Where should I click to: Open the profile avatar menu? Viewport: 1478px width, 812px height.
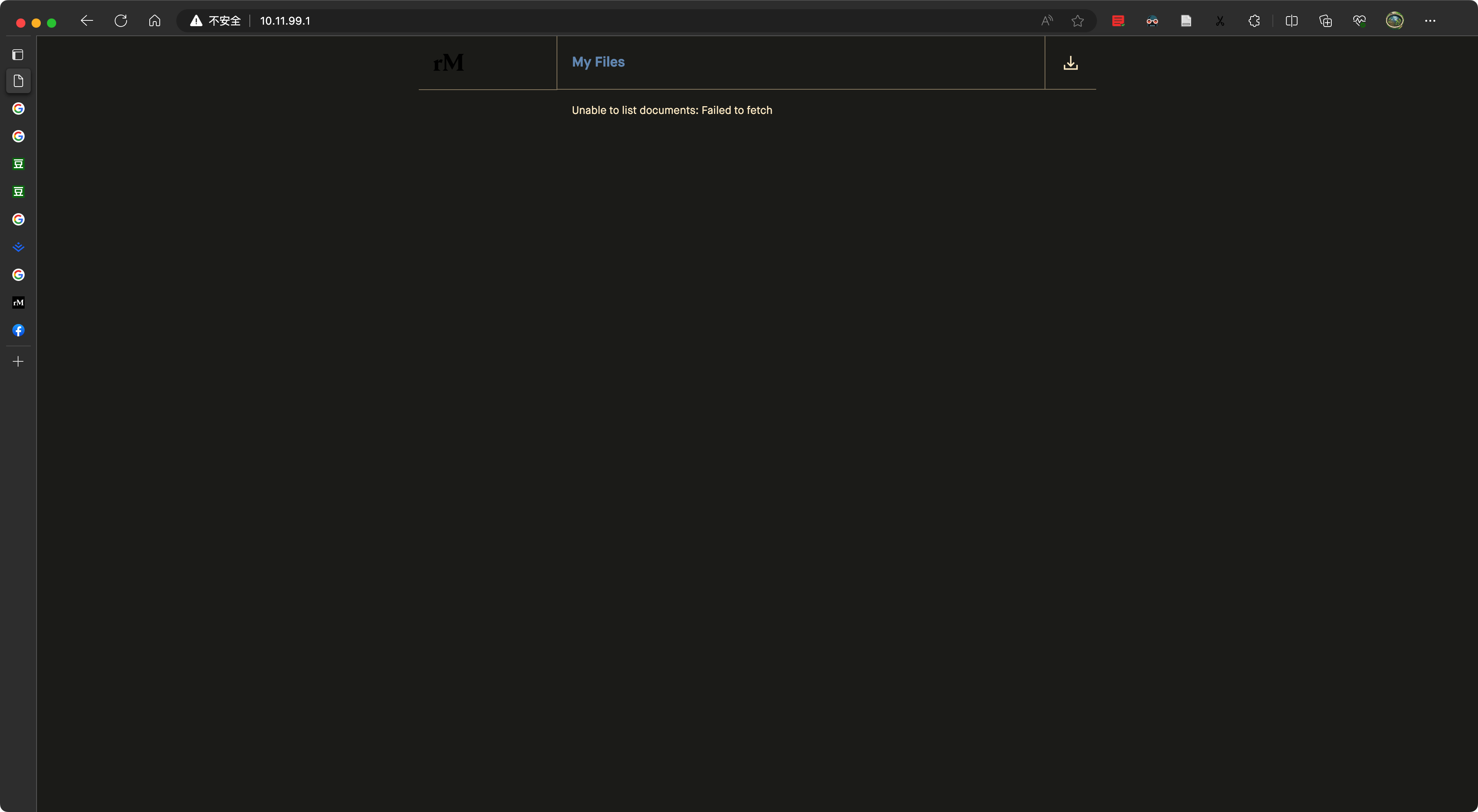[1395, 21]
